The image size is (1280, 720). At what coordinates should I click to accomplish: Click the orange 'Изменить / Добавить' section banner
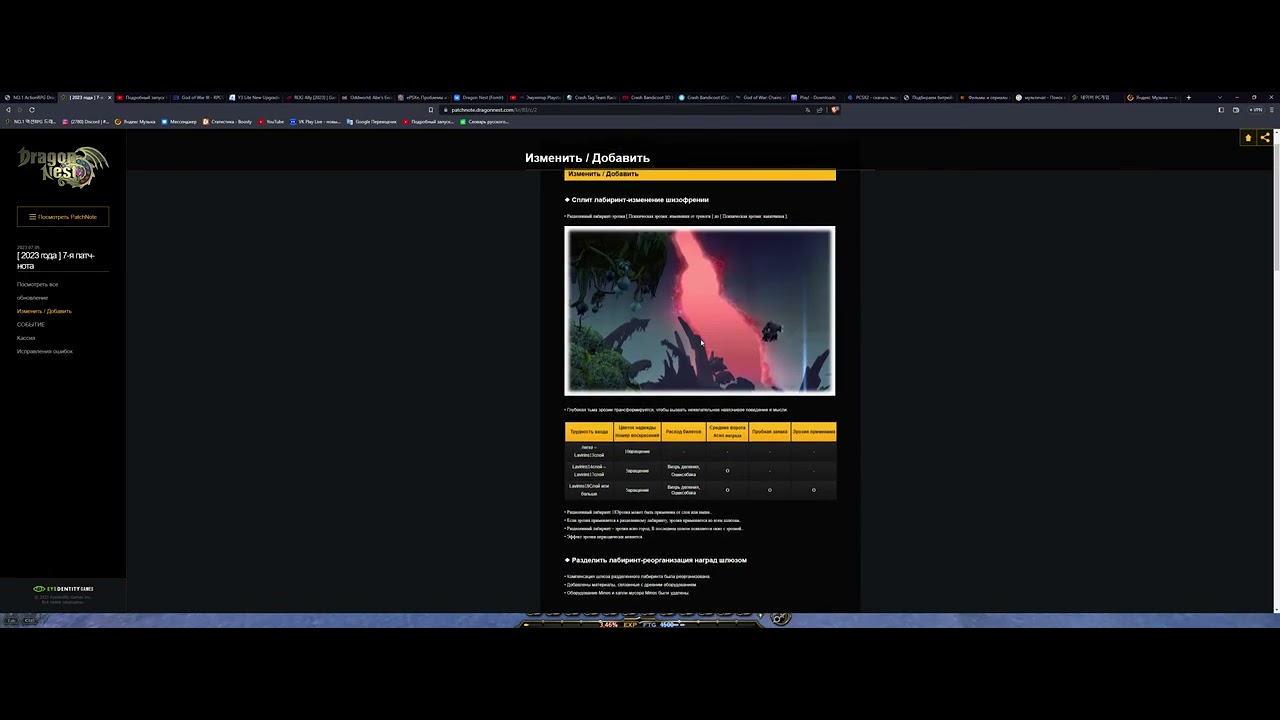[x=700, y=174]
